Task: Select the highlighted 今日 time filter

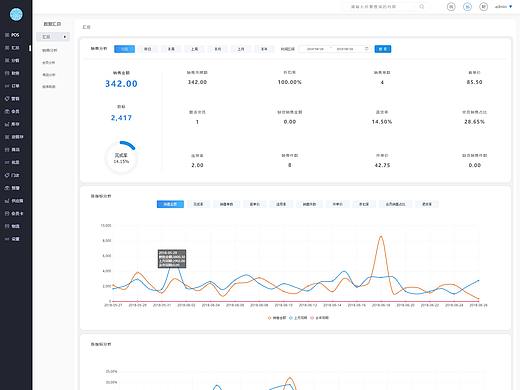Action: [x=124, y=49]
